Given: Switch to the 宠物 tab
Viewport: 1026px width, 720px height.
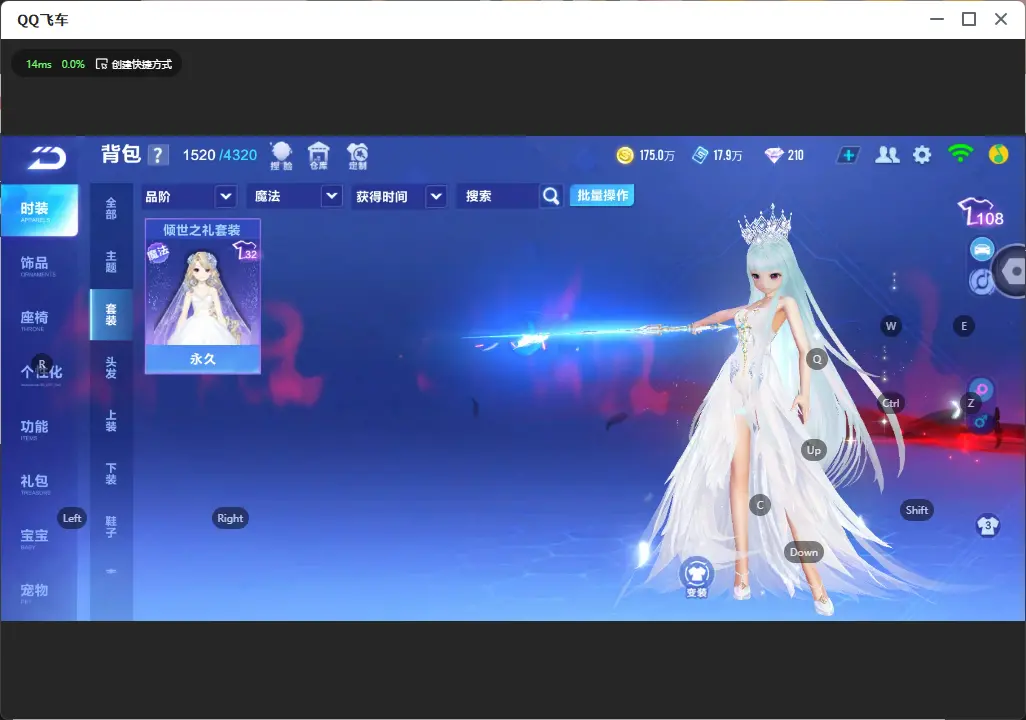Looking at the screenshot, I should (35, 592).
